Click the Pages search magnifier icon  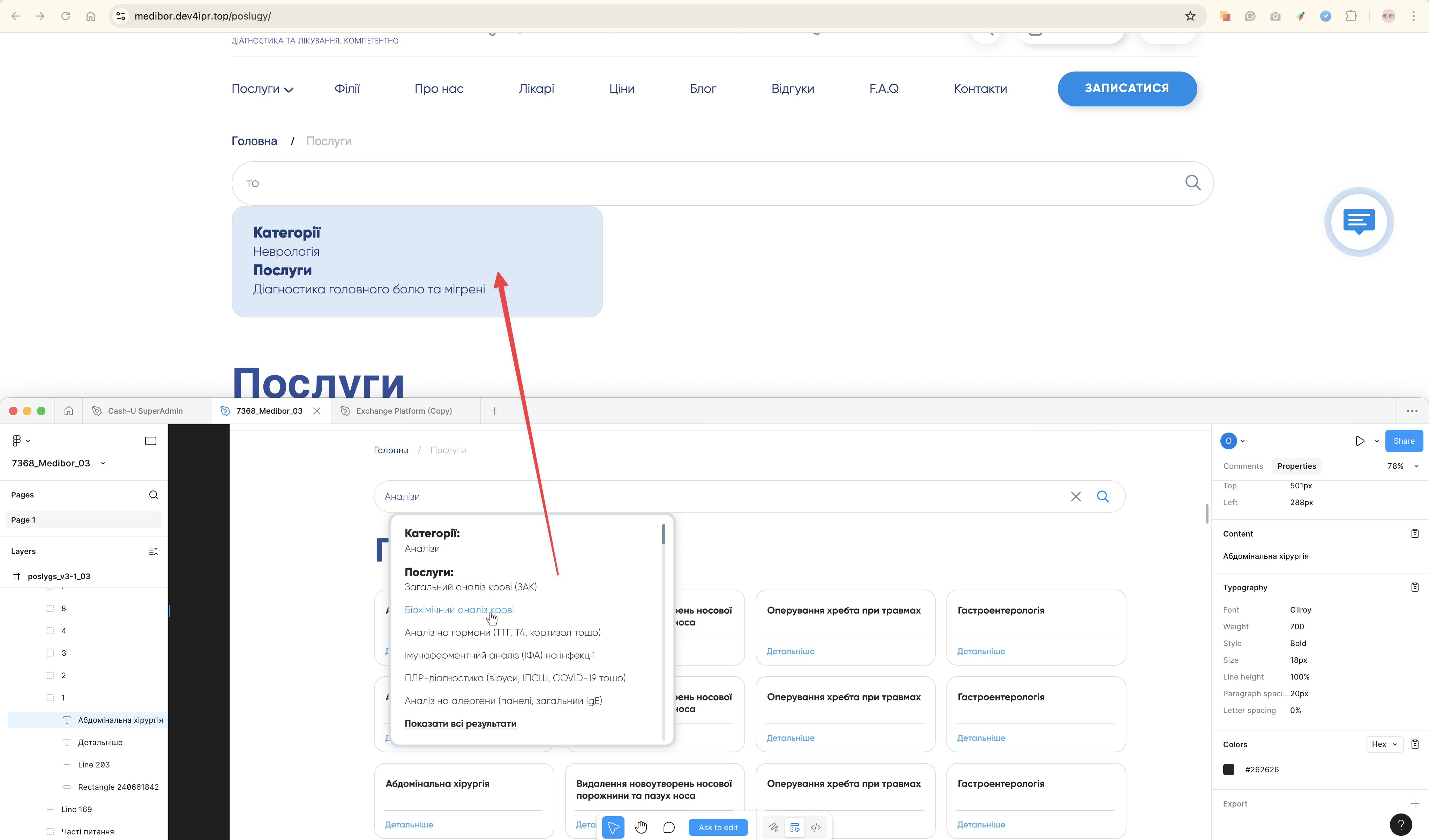153,495
